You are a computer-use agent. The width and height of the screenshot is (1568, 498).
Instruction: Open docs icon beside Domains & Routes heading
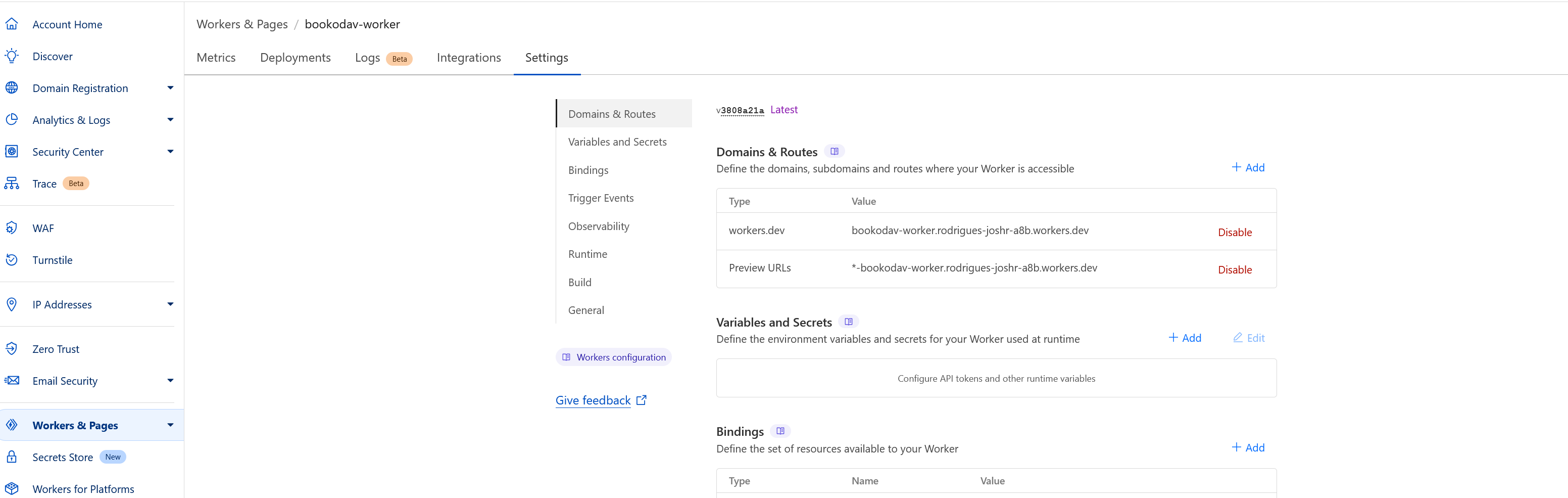(835, 151)
